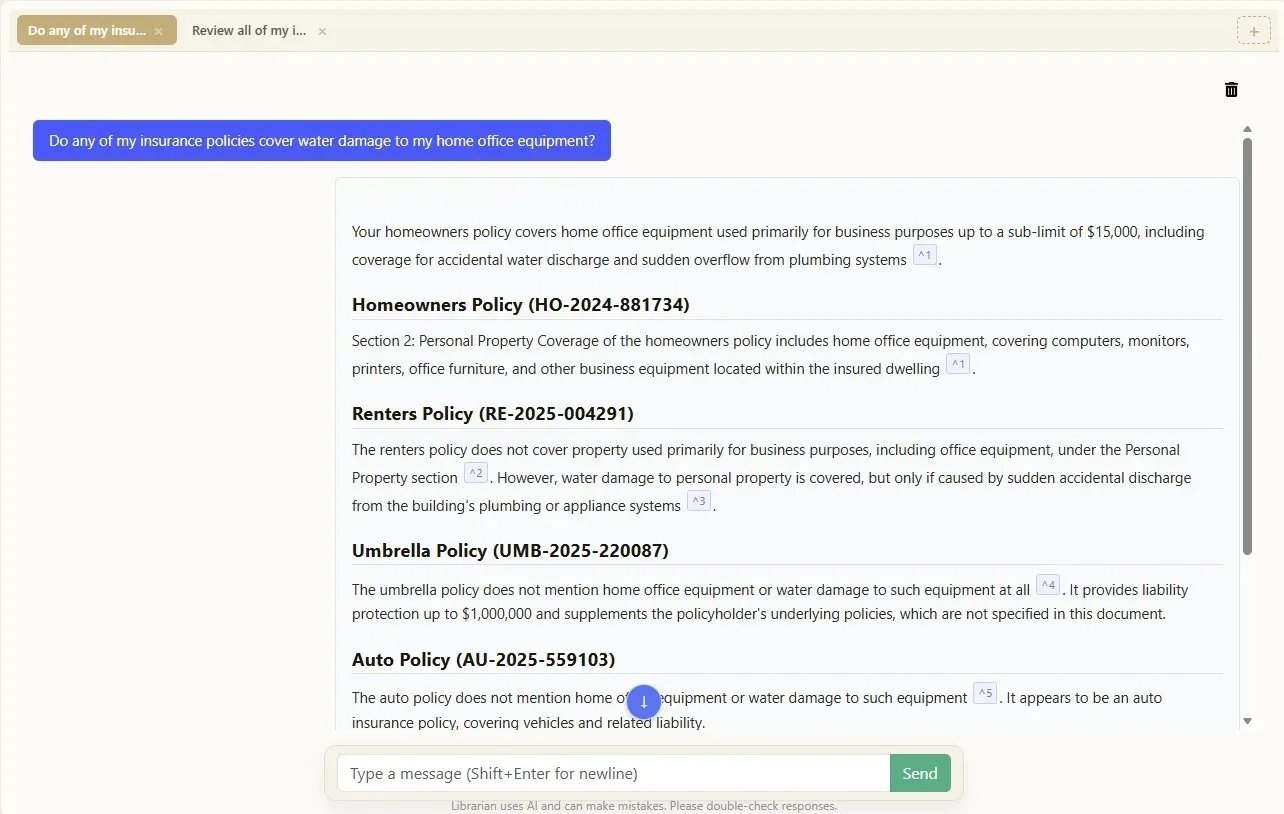Viewport: 1284px width, 814px height.
Task: Open citation 3 about plumbing discharge coverage
Action: point(699,501)
